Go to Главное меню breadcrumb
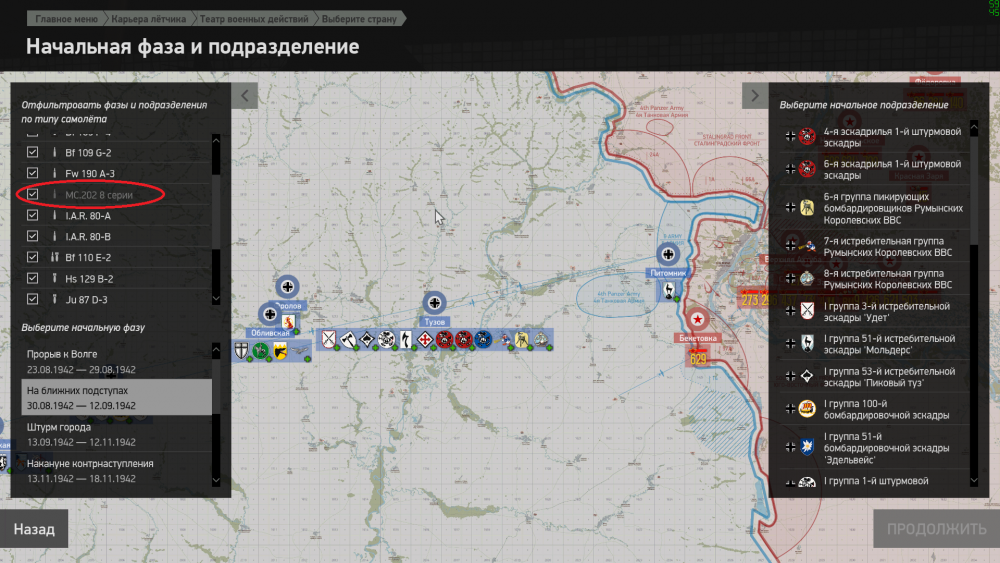 pos(66,19)
